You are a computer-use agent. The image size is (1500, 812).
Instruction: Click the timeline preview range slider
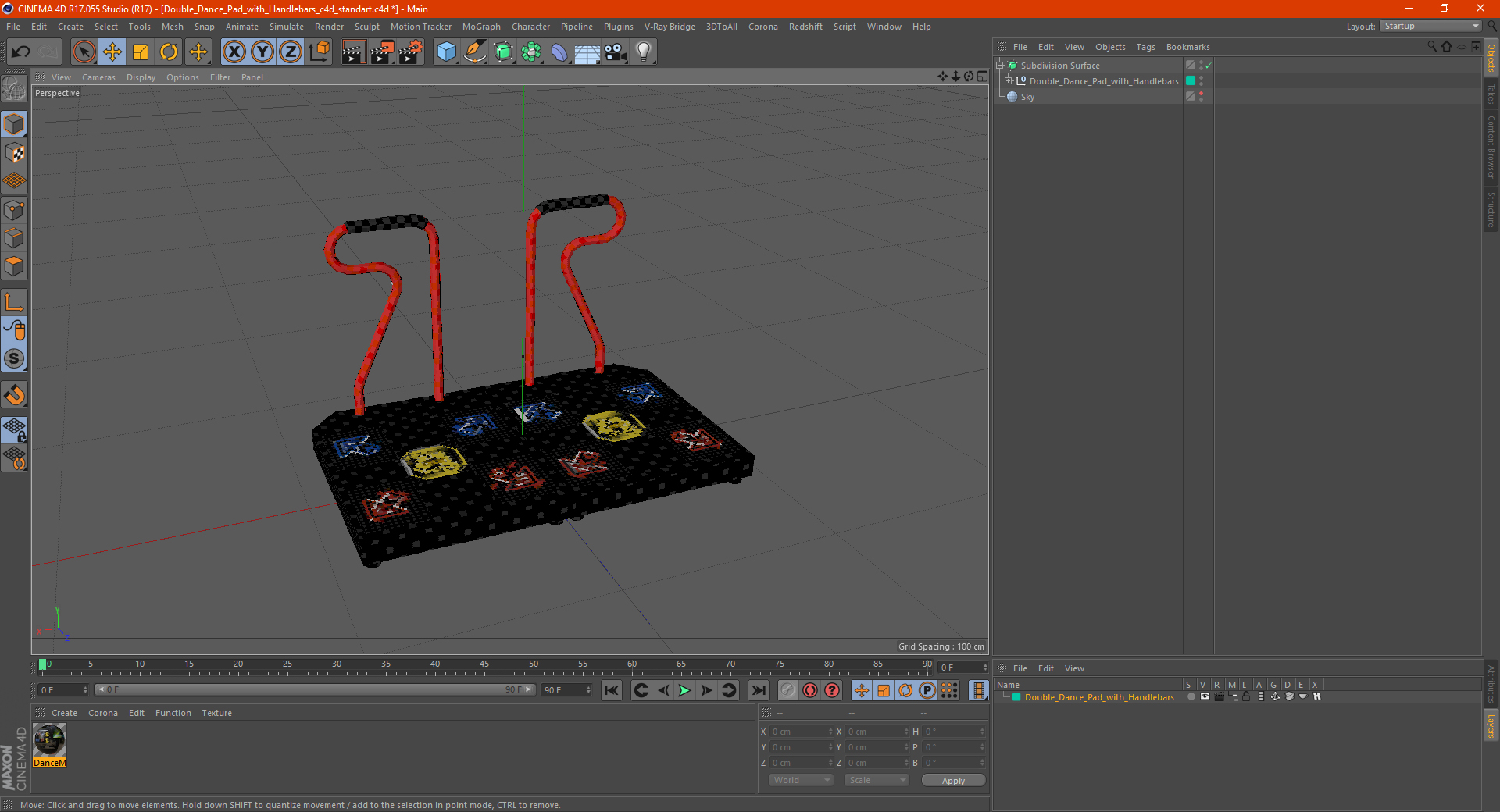[x=315, y=689]
